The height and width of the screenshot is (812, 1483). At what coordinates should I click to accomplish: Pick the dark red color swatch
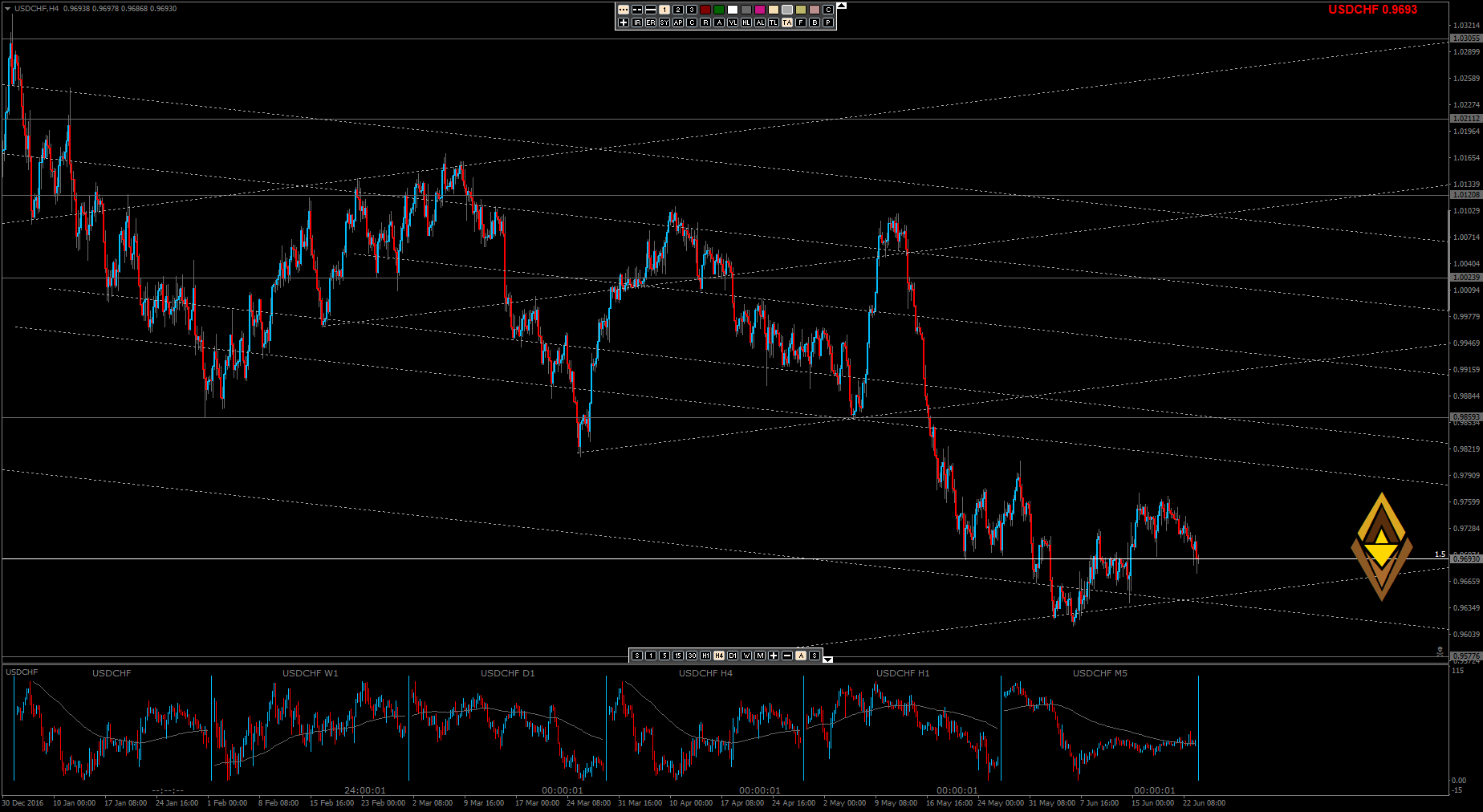(705, 10)
